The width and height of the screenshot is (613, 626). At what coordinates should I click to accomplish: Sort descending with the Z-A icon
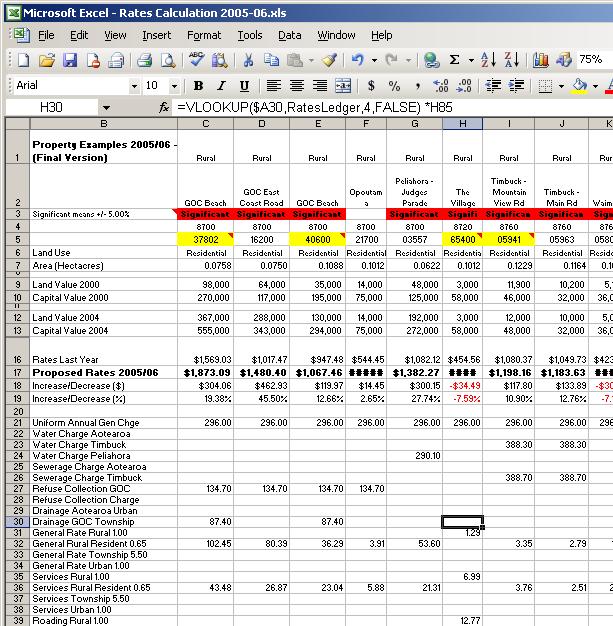512,60
